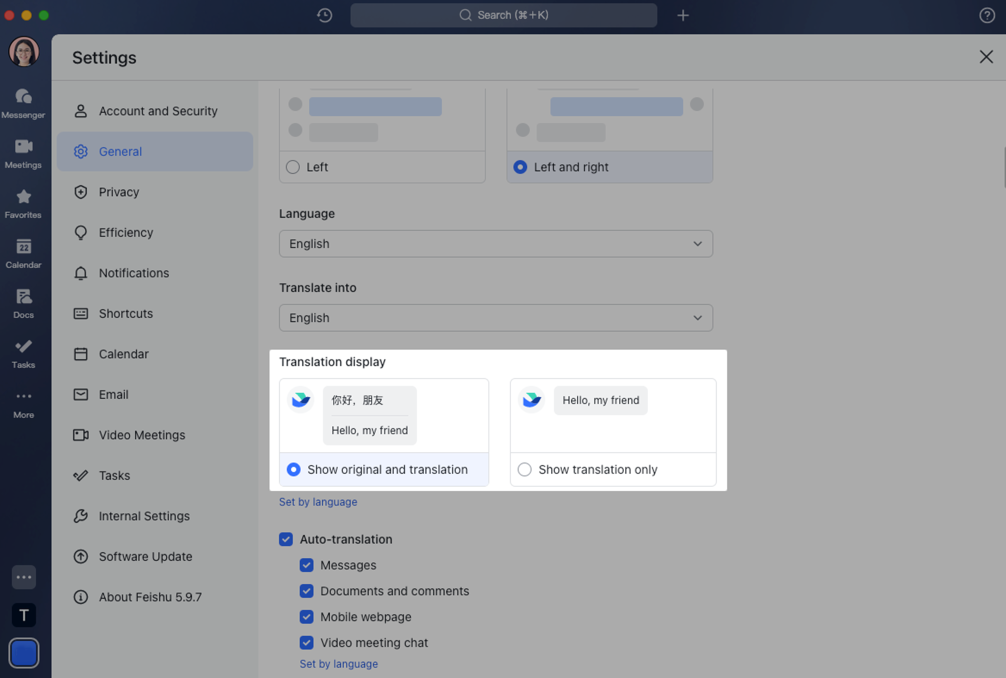Go to Privacy settings

coord(155,192)
